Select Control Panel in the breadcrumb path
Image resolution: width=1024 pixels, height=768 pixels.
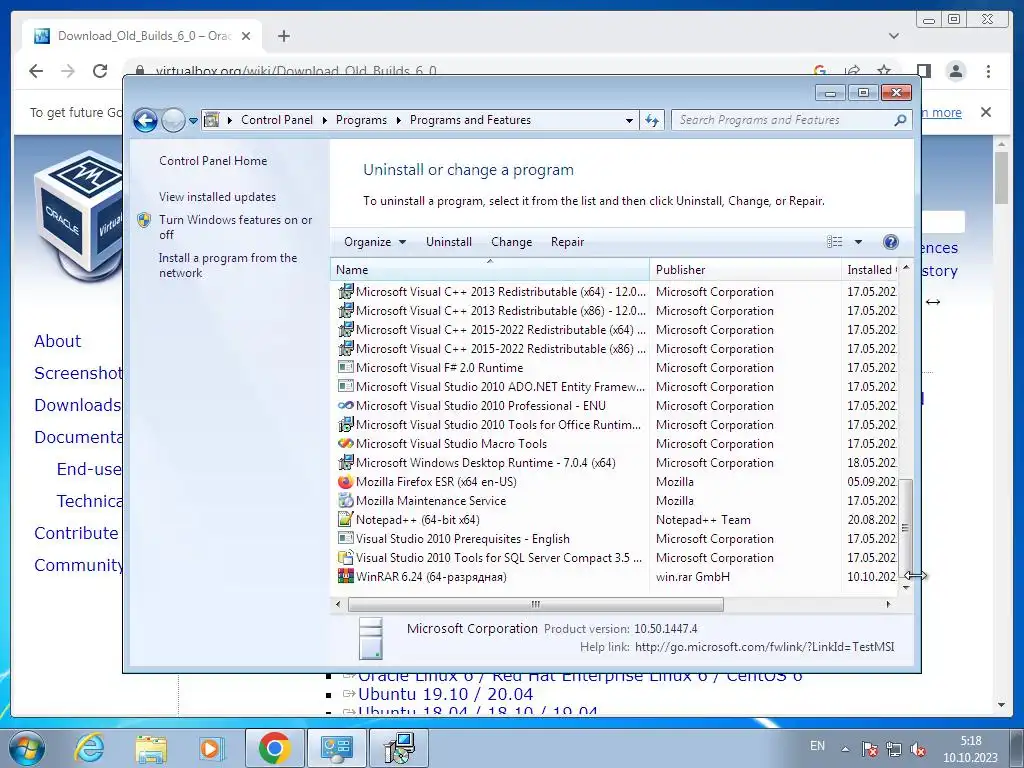pos(277,120)
